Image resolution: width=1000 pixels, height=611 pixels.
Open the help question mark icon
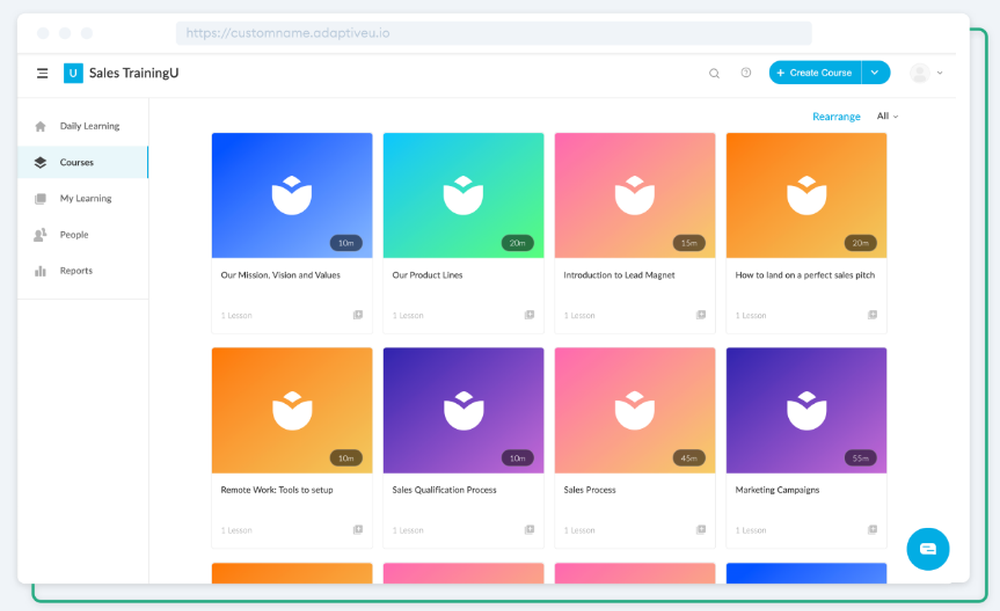point(746,73)
